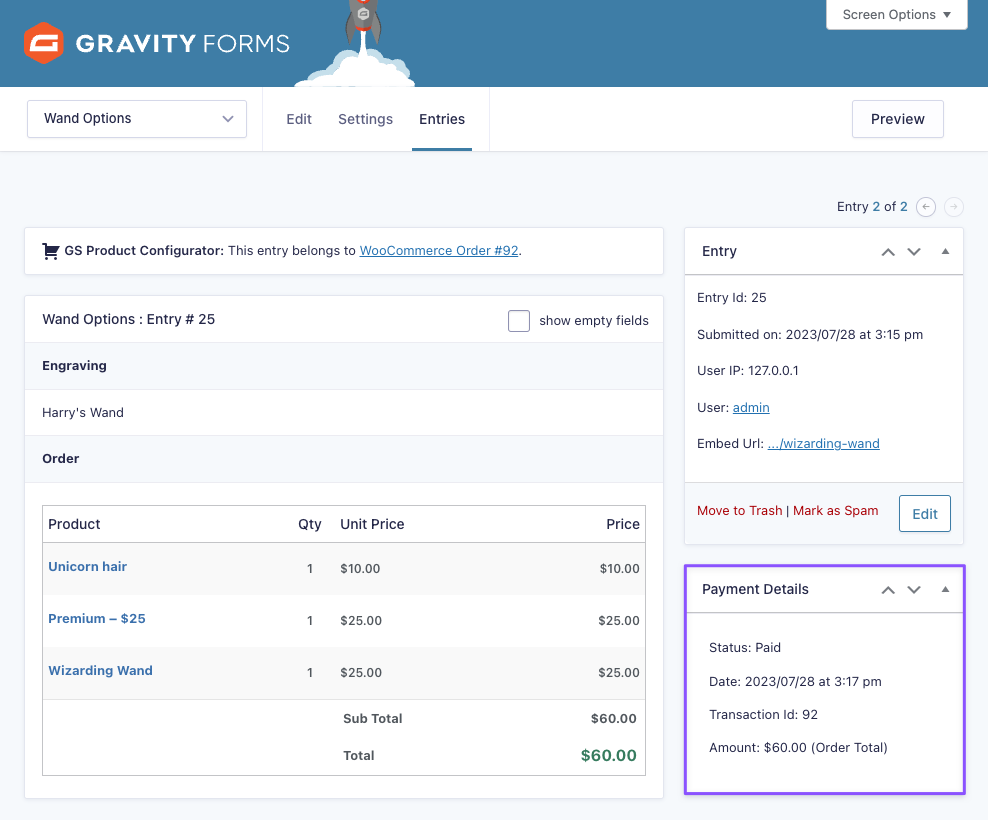988x820 pixels.
Task: Open the admin user link
Action: tap(751, 407)
